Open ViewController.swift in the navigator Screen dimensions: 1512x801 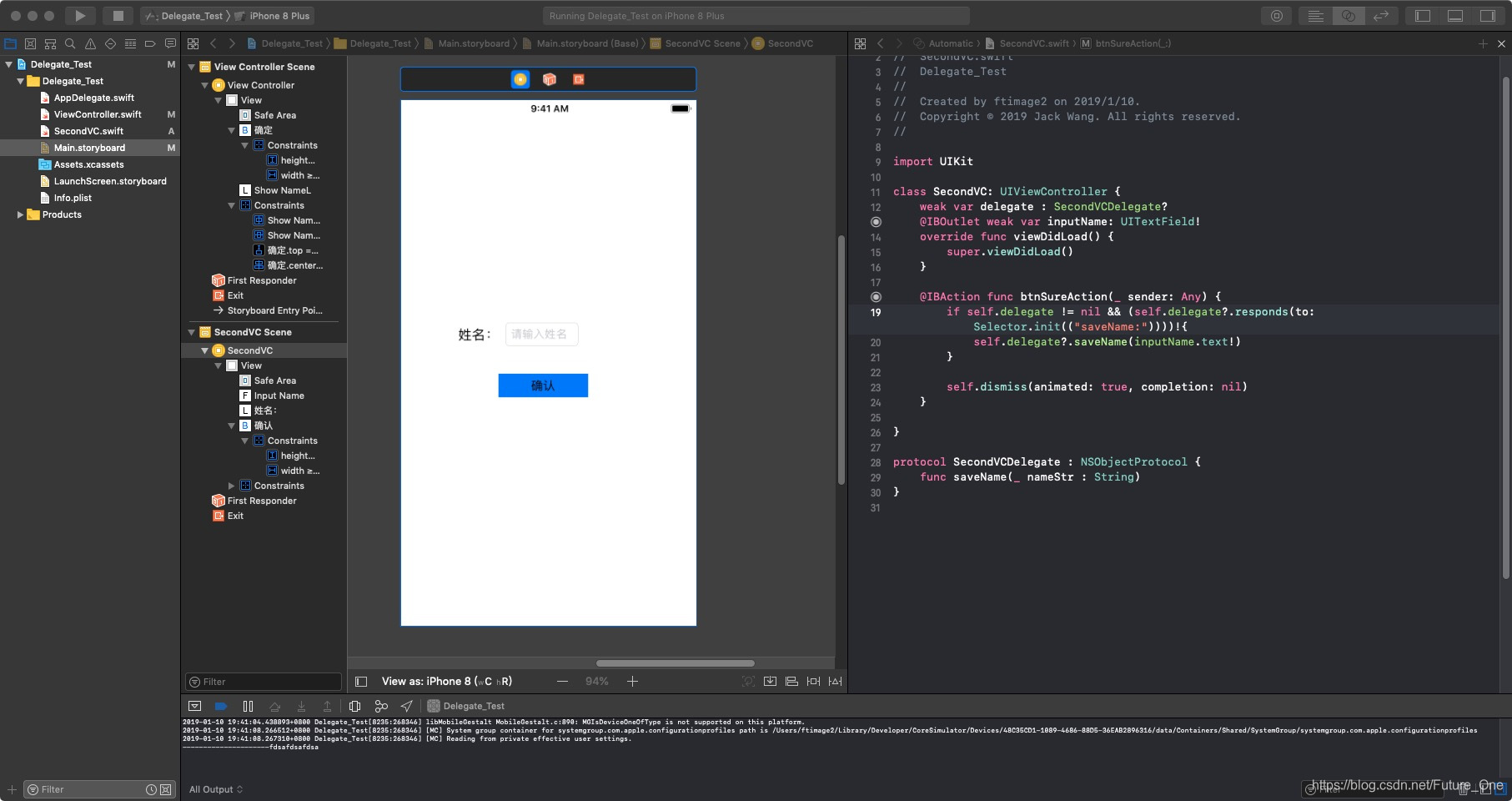98,114
